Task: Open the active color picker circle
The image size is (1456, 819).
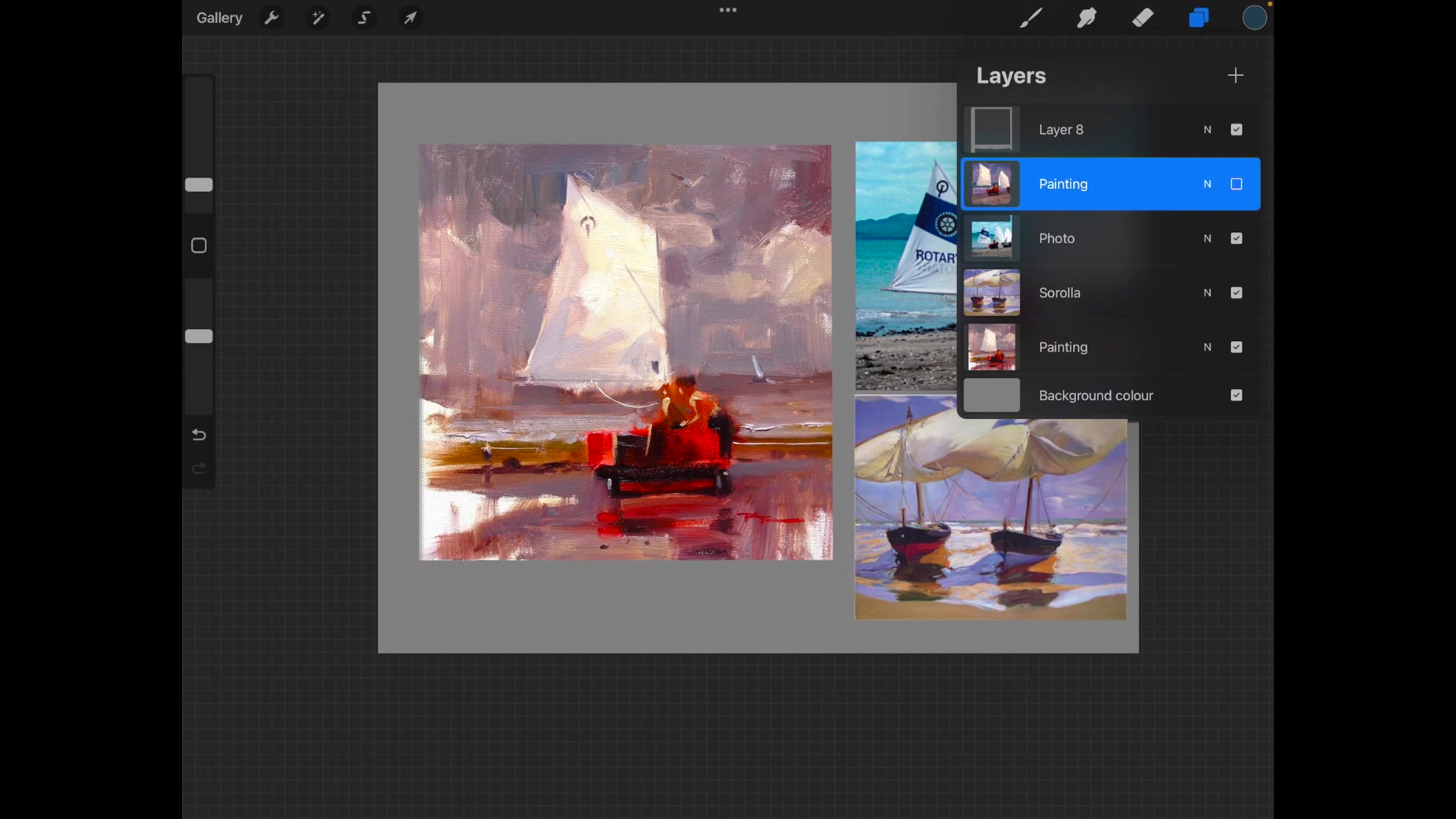Action: [x=1255, y=17]
